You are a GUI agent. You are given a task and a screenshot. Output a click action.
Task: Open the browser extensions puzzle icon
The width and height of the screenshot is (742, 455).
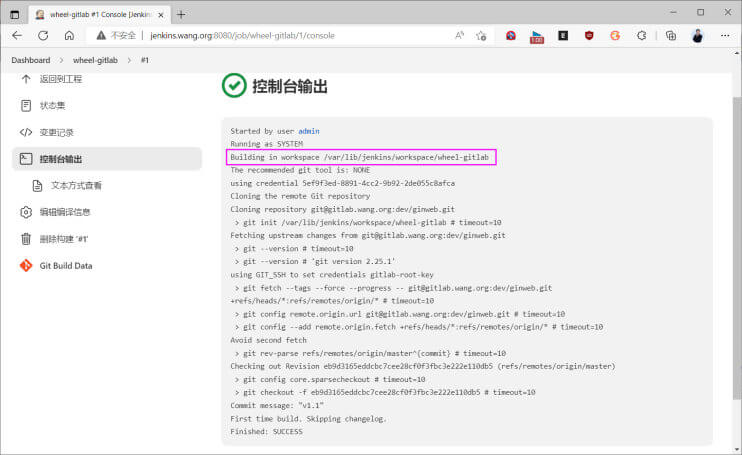click(641, 35)
